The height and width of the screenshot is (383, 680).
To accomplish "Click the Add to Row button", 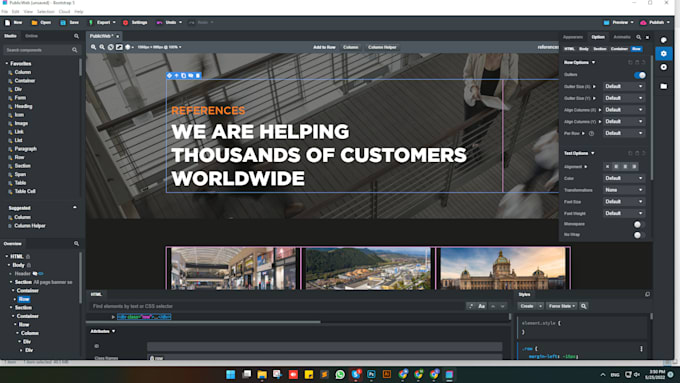I will tap(324, 47).
